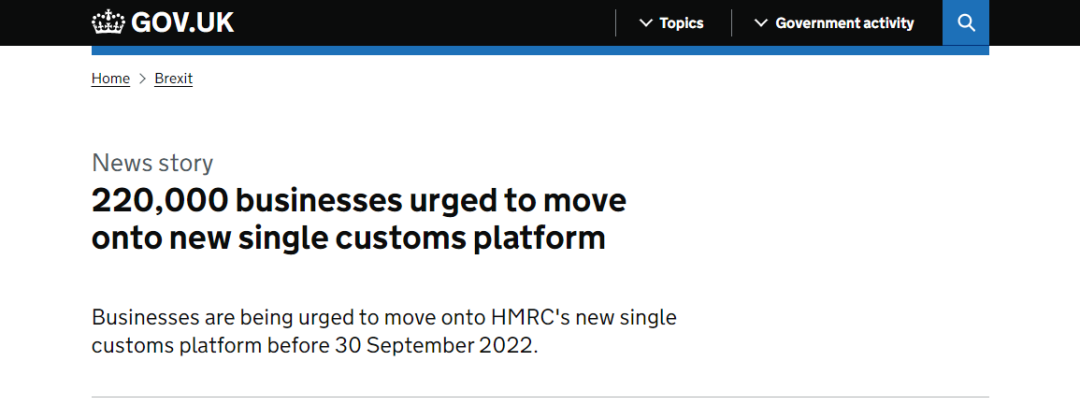Open the search magnifier button
The width and height of the screenshot is (1080, 419).
tap(966, 23)
